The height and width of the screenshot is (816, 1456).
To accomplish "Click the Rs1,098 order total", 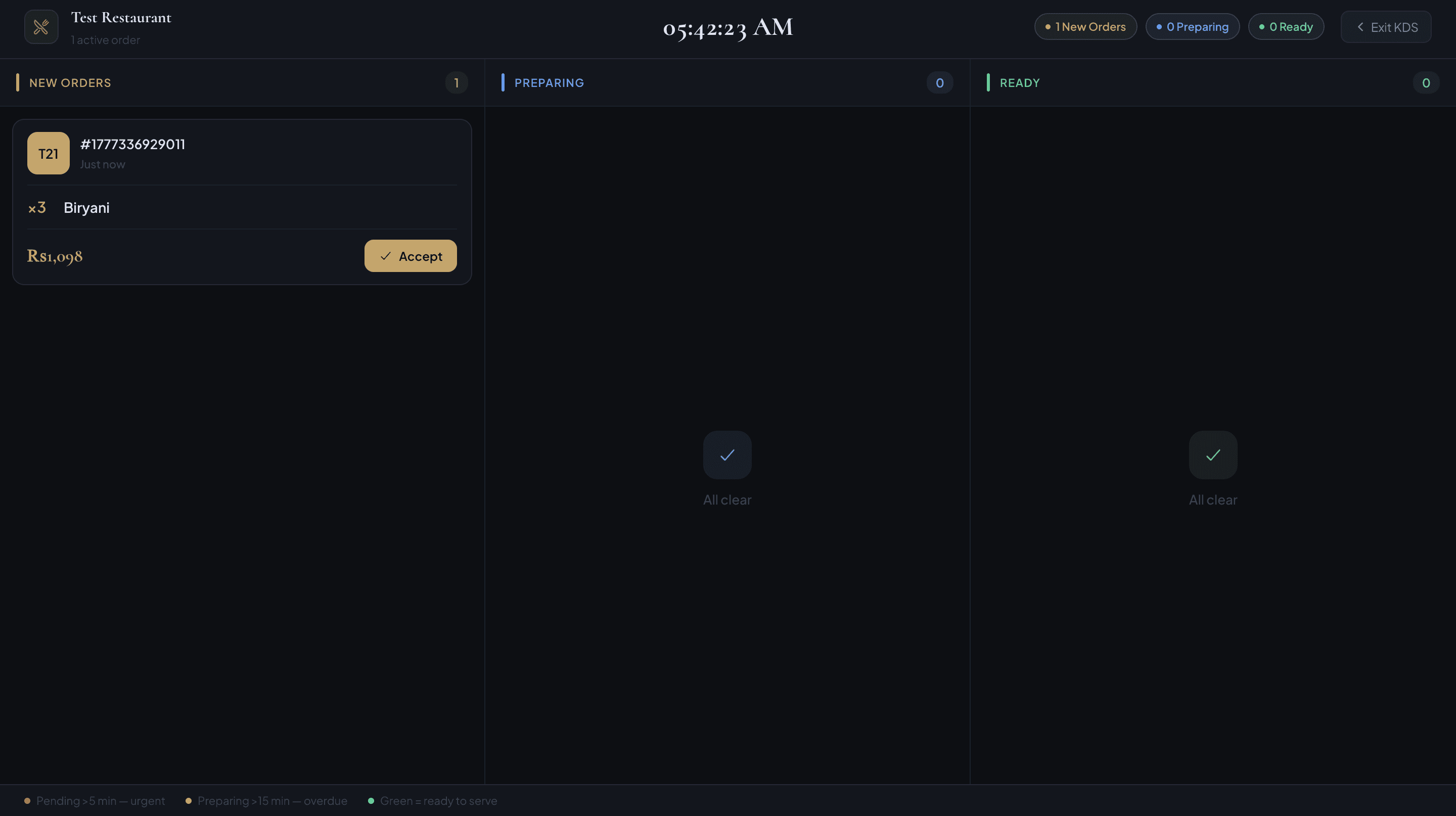I will point(55,256).
